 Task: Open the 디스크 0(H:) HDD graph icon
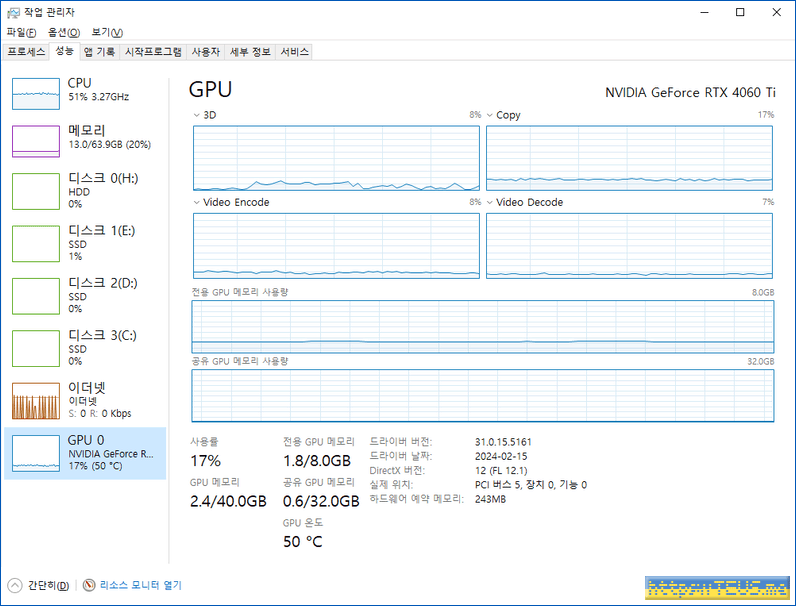click(36, 190)
